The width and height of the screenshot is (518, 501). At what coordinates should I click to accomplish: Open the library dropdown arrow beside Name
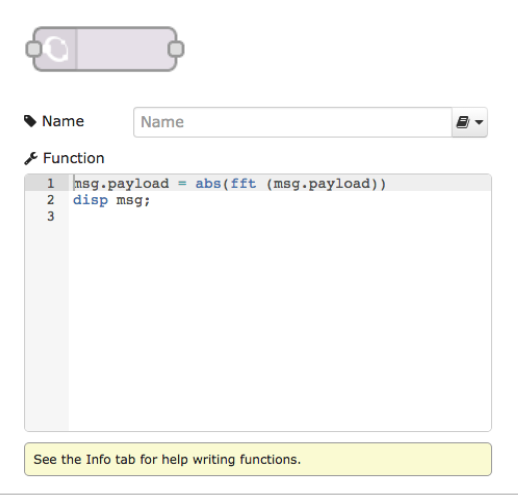tap(479, 122)
